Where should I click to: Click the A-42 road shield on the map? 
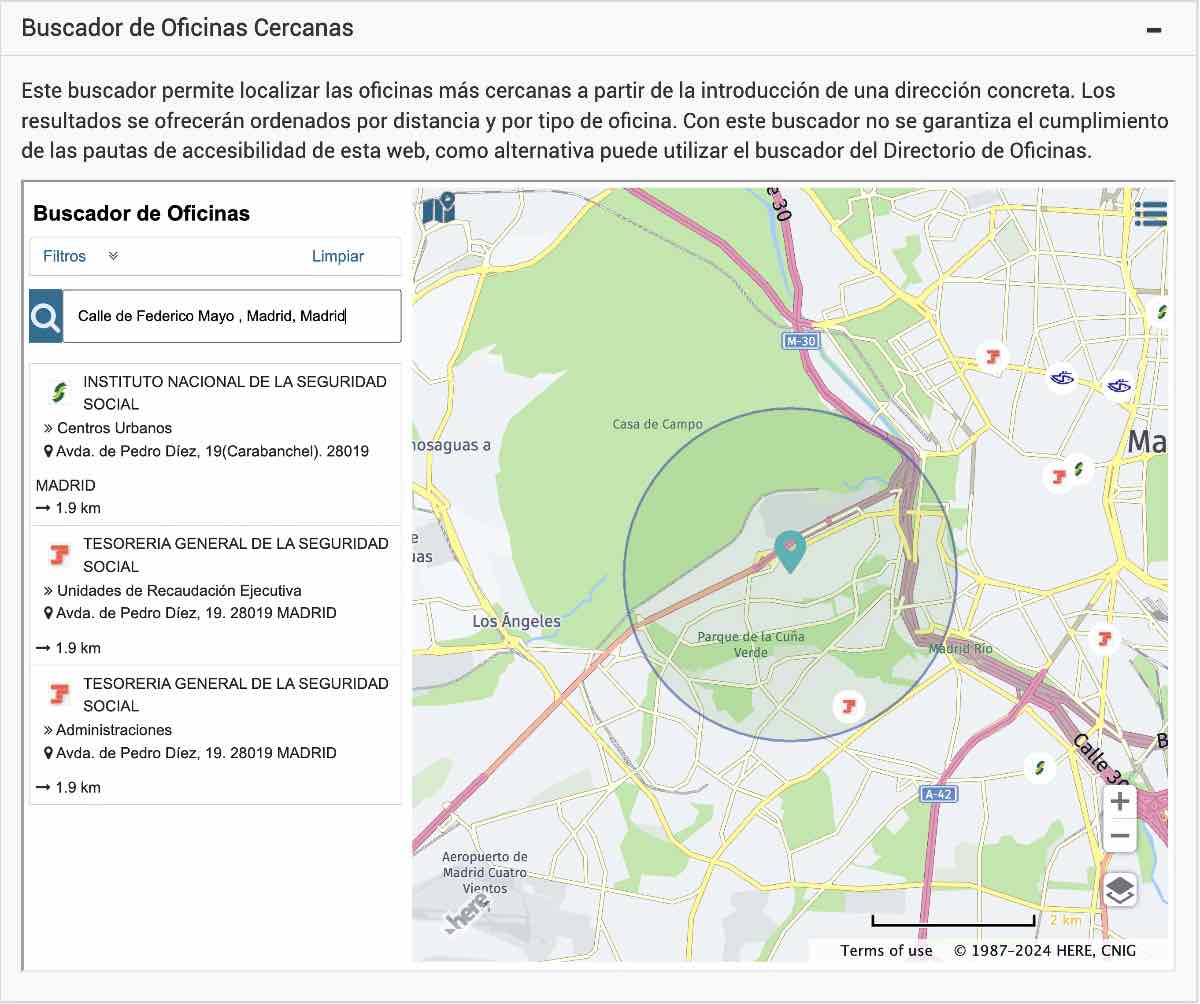point(936,794)
